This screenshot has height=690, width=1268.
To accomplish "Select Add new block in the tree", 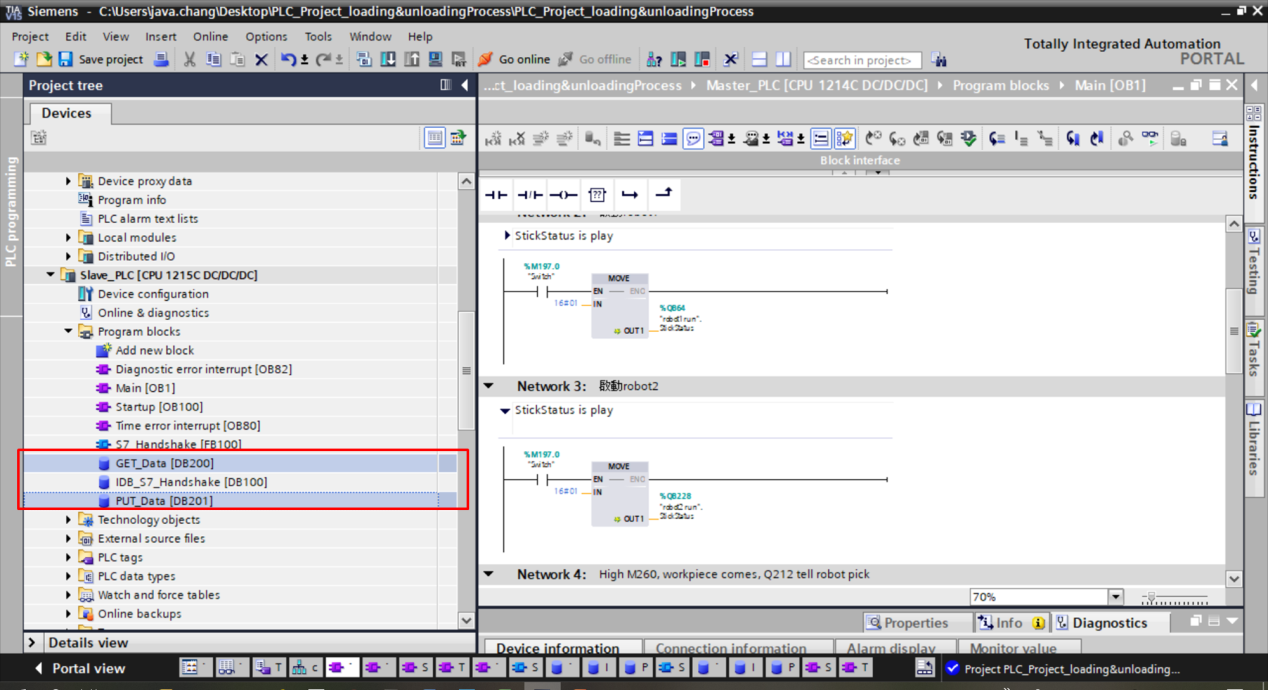I will point(145,351).
